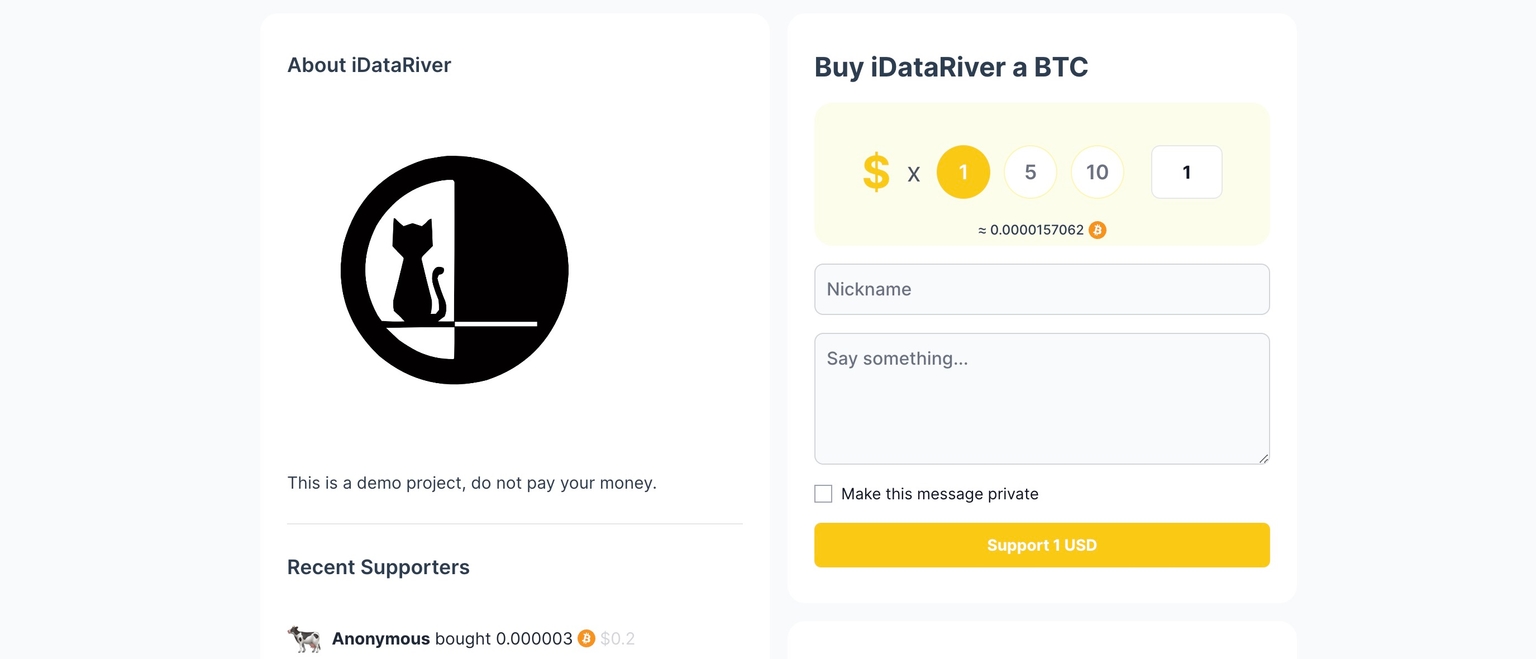1536x659 pixels.
Task: Select the yellow highlighted quantity 1 circle
Action: point(963,171)
